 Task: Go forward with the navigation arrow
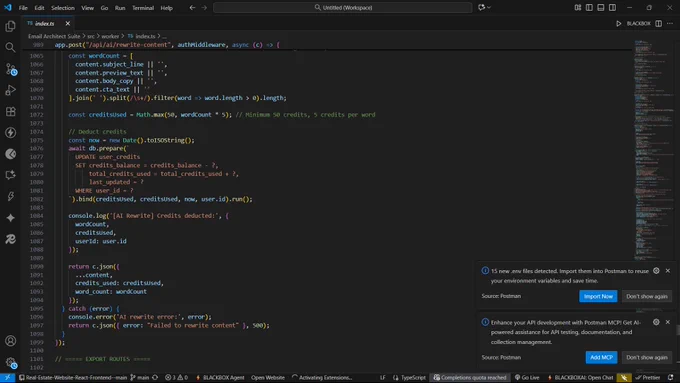click(204, 7)
